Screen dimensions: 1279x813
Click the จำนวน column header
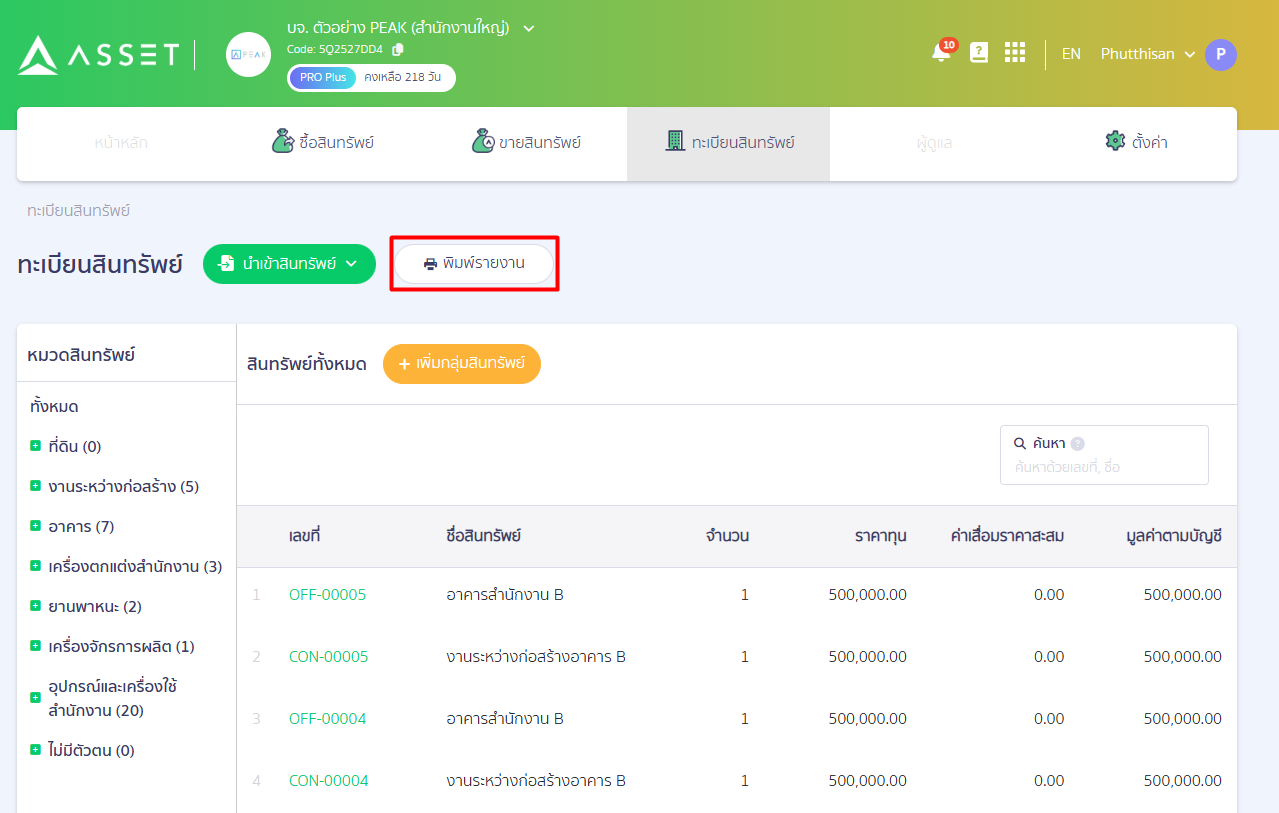727,536
